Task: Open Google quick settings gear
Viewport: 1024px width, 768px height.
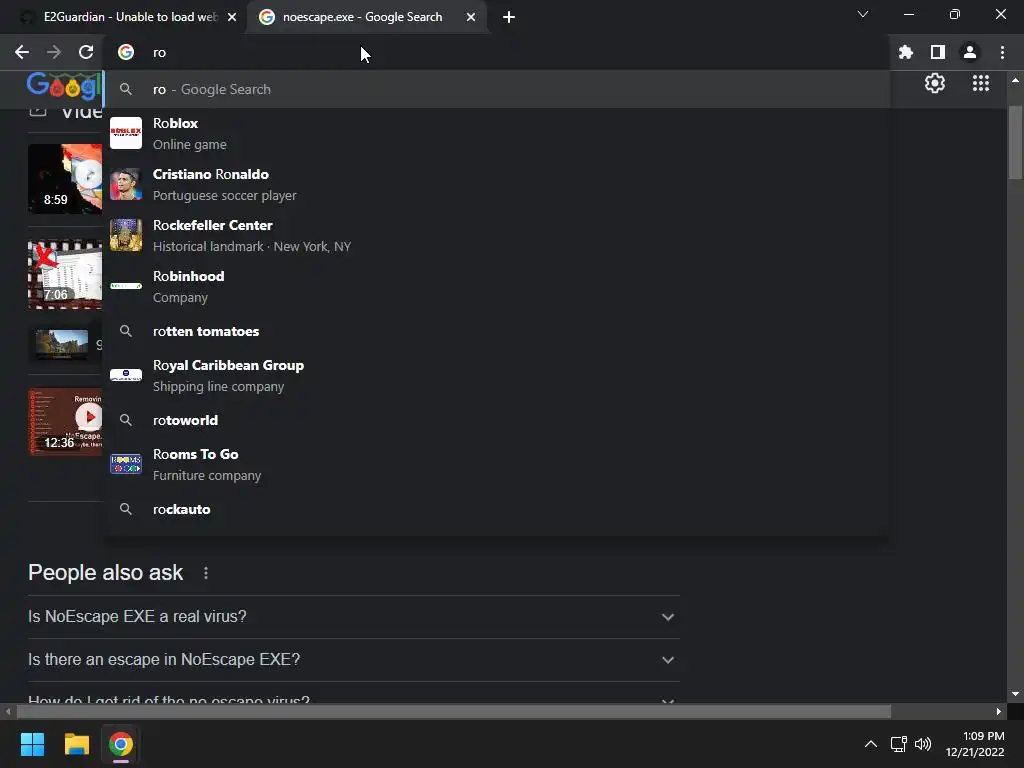Action: pos(935,83)
